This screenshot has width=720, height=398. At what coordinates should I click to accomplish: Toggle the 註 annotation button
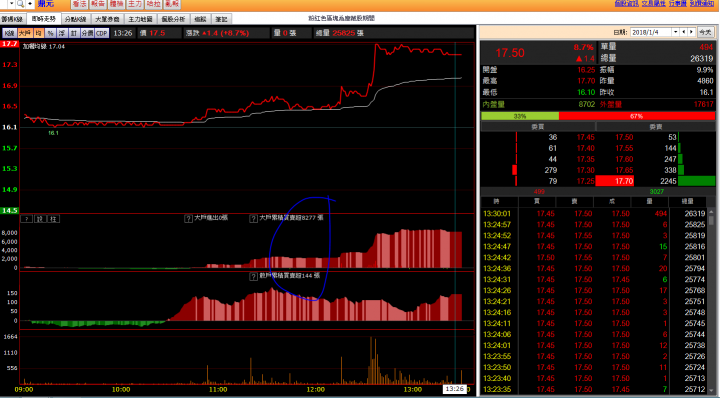[x=73, y=33]
